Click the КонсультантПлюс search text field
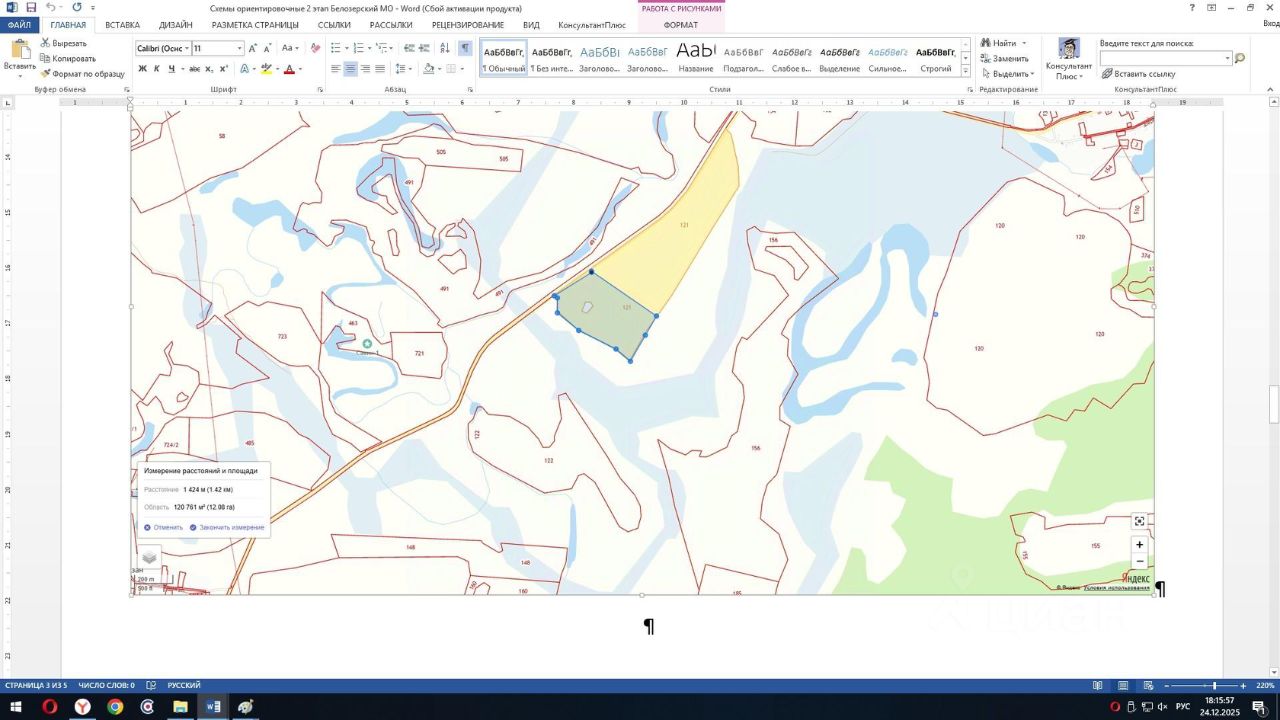The image size is (1280, 720). pos(1165,59)
